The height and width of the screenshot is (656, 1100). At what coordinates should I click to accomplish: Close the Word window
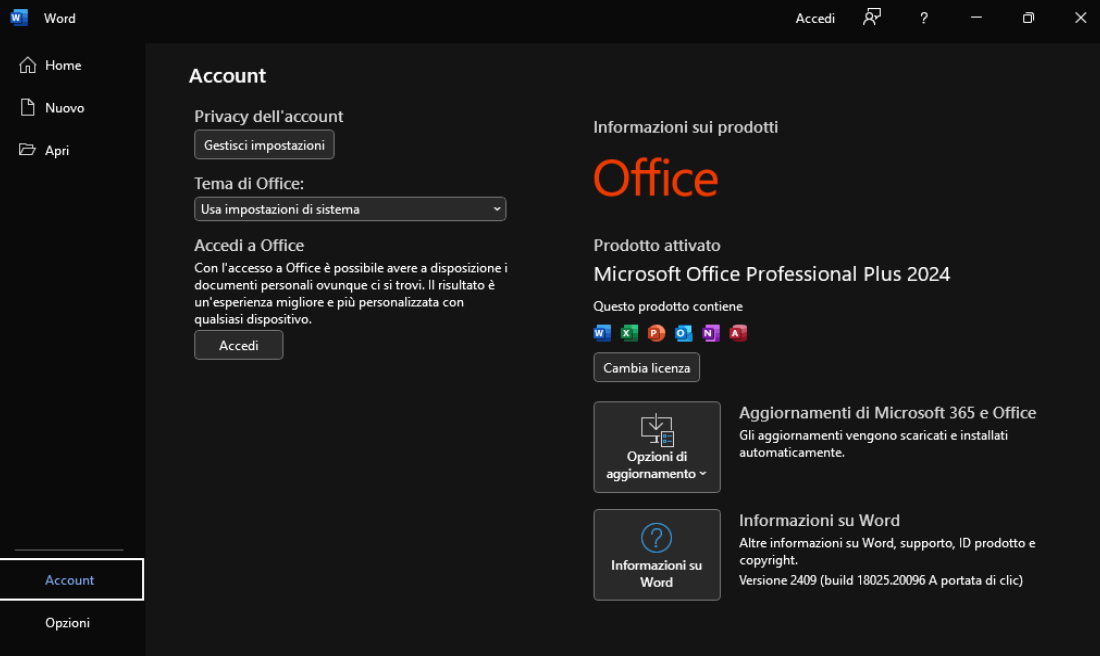click(1080, 18)
